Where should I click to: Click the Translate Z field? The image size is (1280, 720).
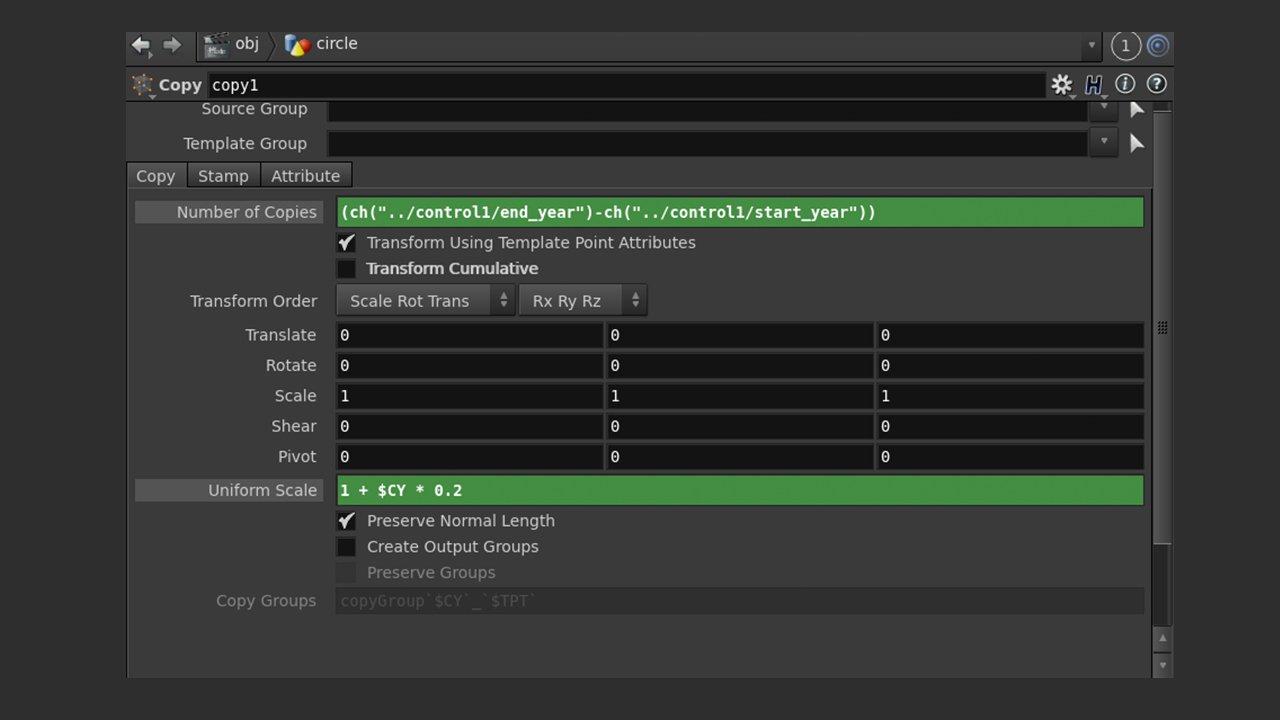point(1010,335)
